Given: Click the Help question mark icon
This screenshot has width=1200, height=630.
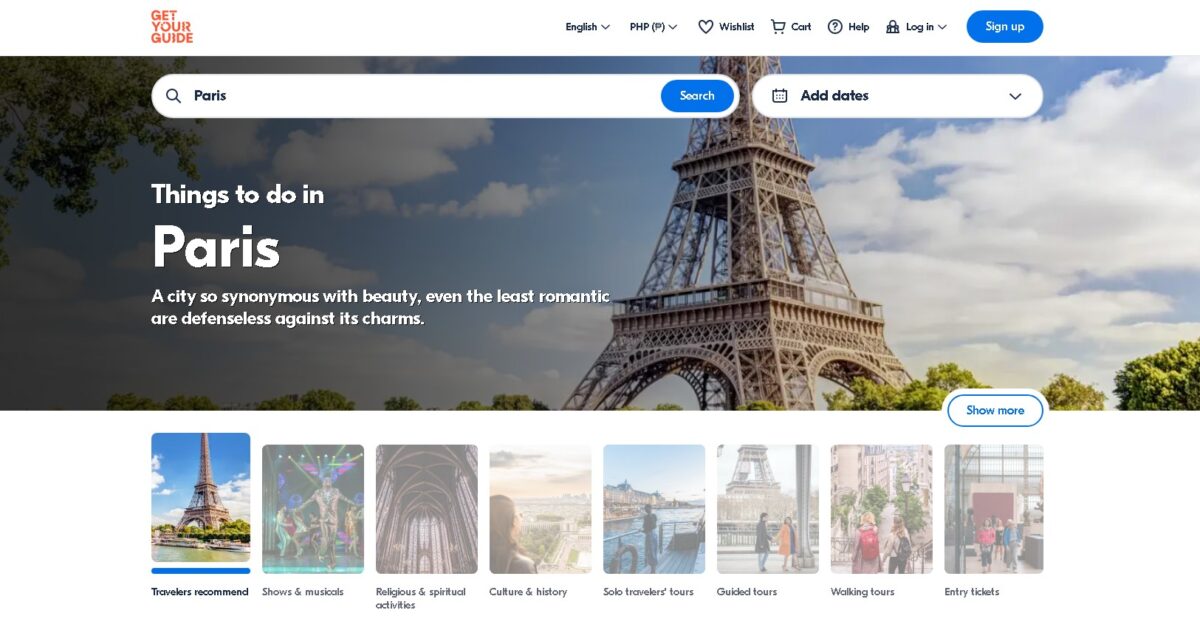Looking at the screenshot, I should tap(835, 27).
